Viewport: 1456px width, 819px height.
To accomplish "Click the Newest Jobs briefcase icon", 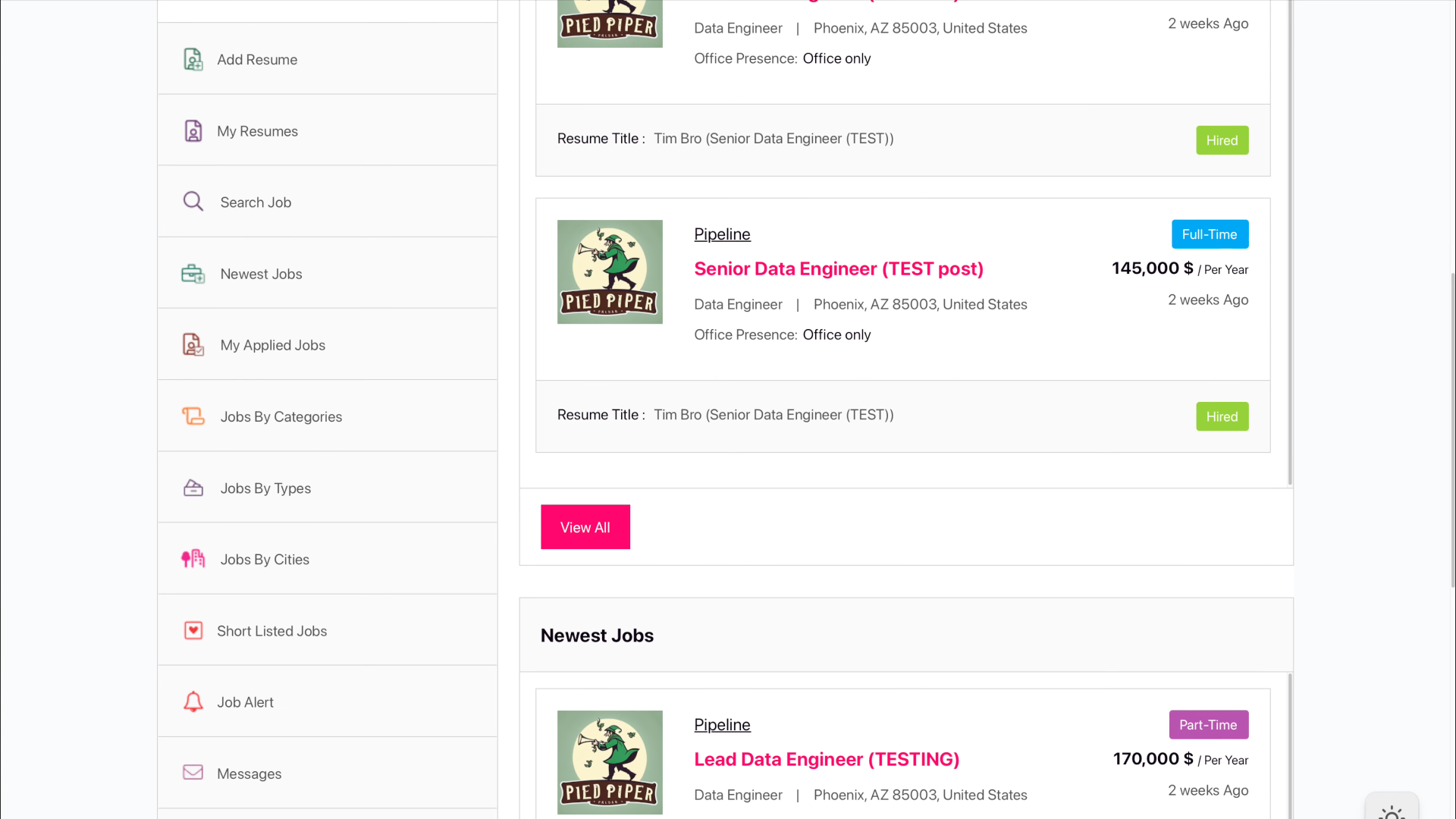I will point(193,274).
